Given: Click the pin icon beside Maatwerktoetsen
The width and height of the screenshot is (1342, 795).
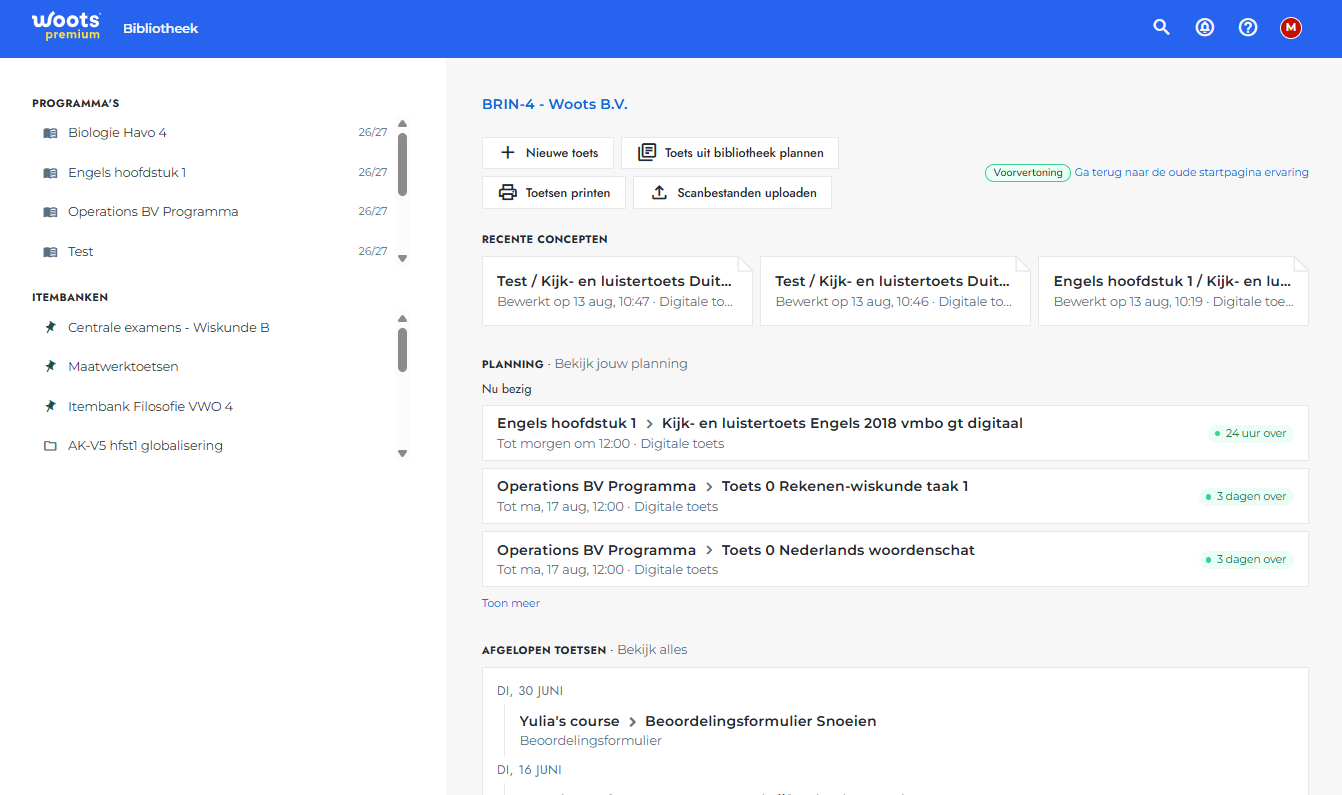Looking at the screenshot, I should point(50,367).
